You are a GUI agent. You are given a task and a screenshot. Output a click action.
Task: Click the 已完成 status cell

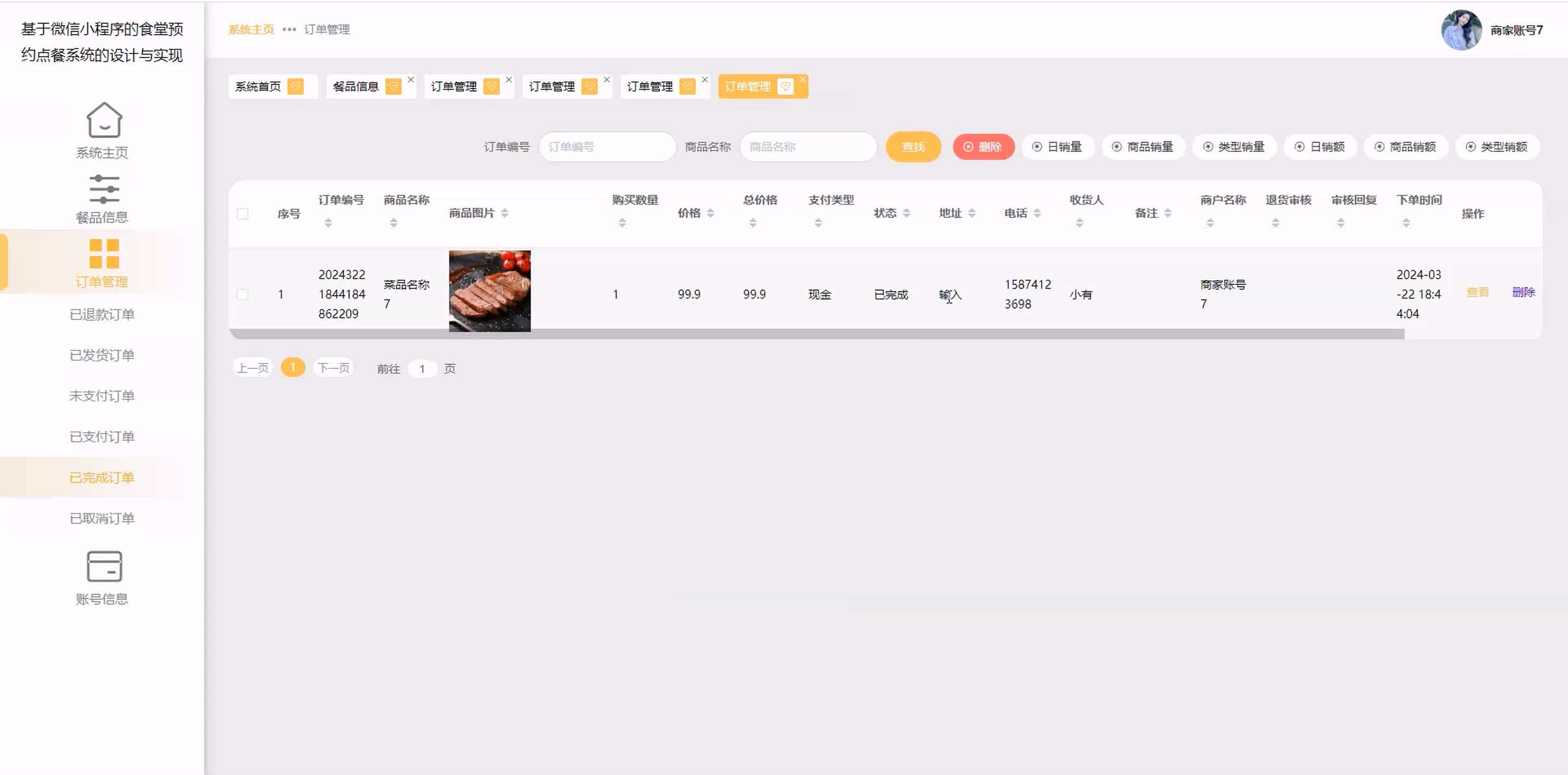click(x=891, y=295)
